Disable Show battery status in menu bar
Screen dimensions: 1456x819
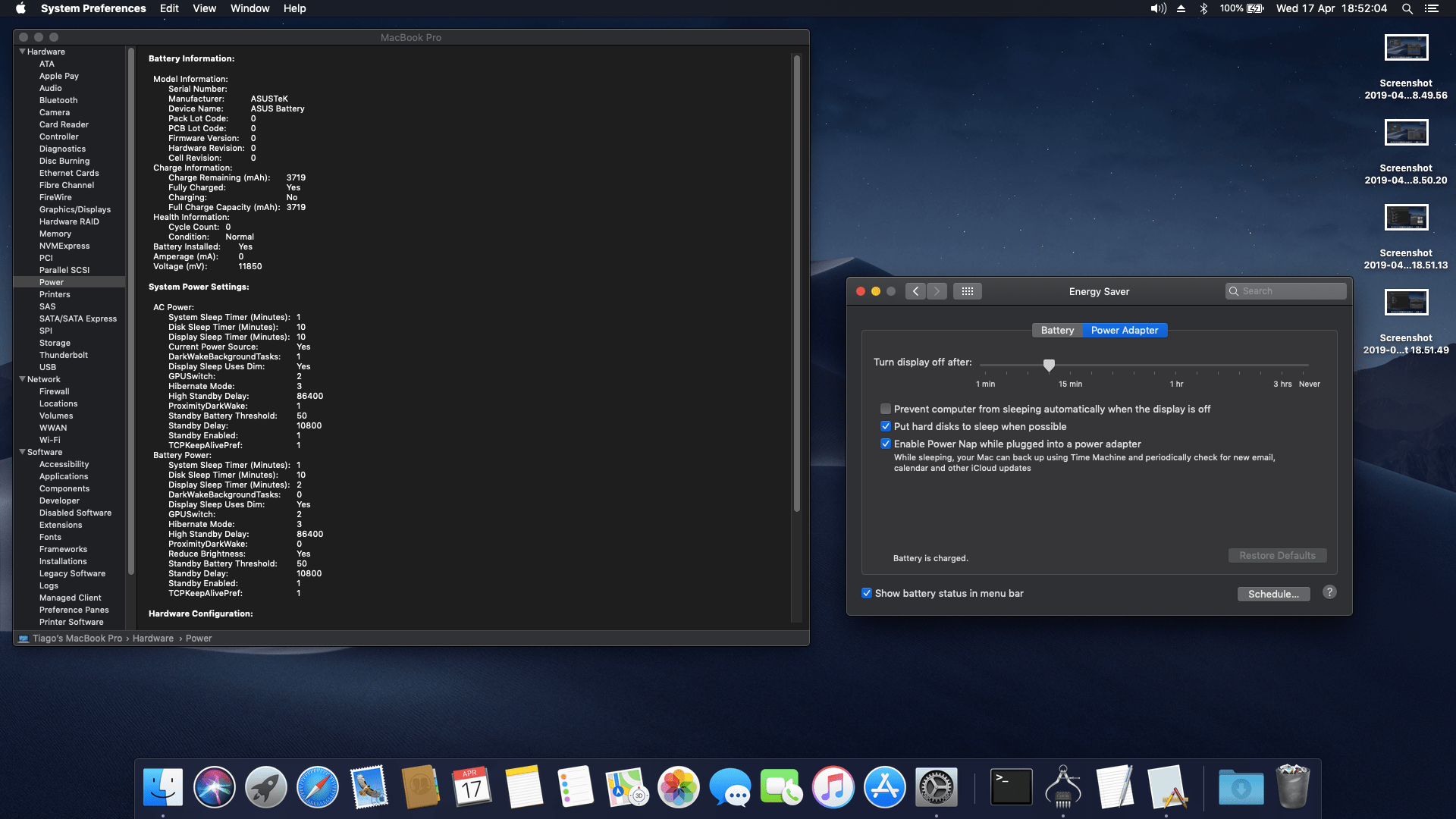tap(866, 593)
